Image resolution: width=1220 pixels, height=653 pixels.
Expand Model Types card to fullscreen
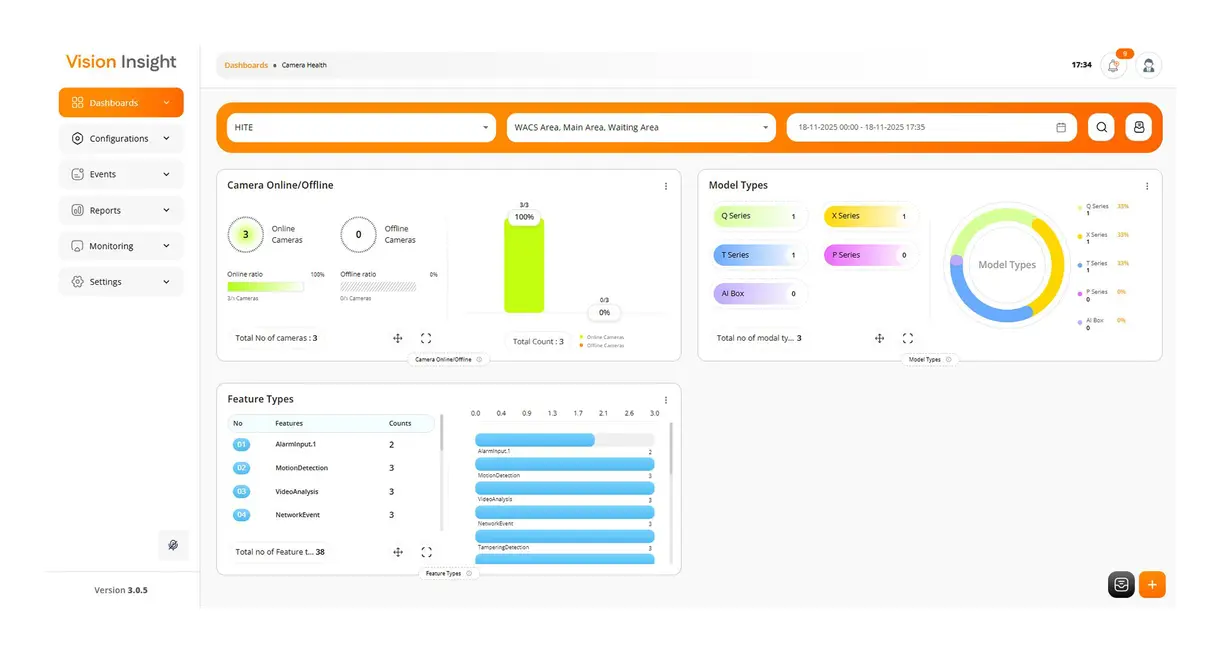point(908,339)
